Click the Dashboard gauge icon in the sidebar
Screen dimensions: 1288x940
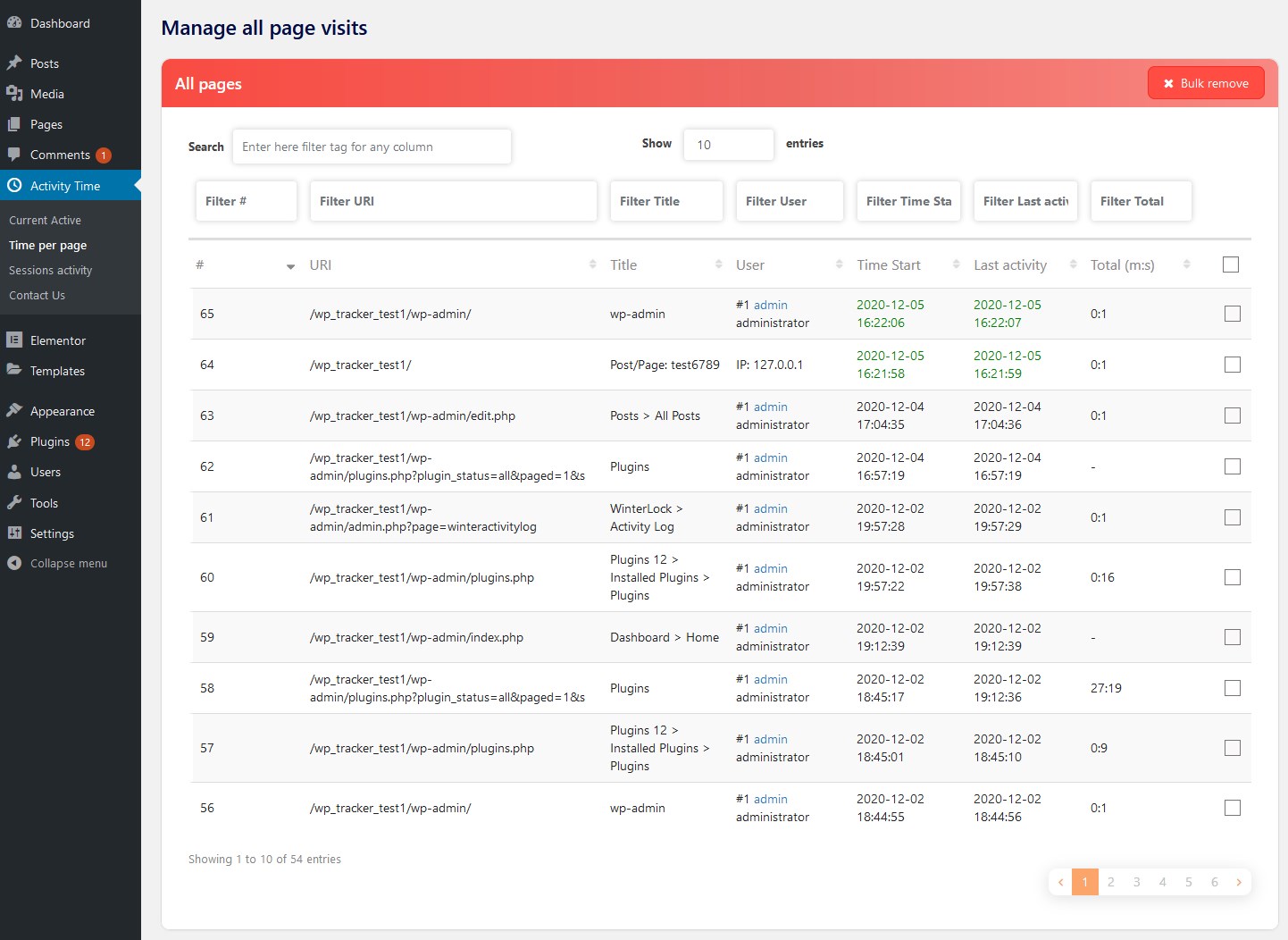click(x=14, y=23)
